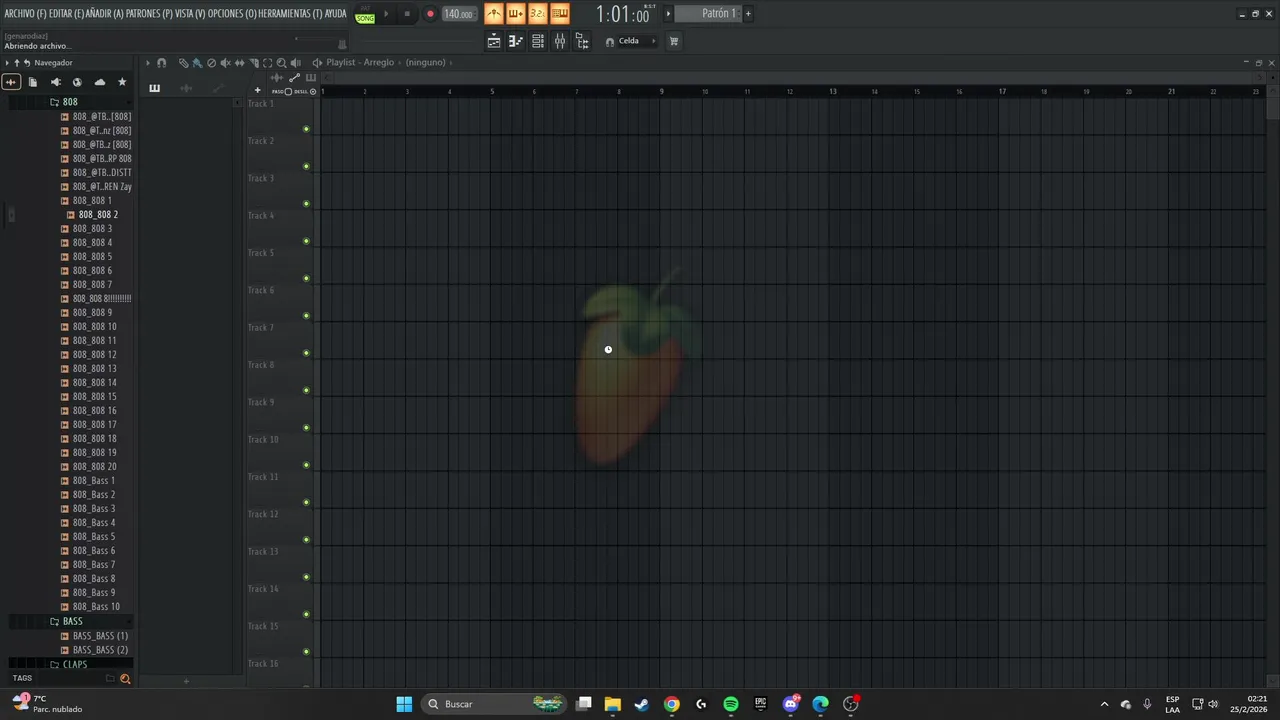Viewport: 1280px width, 720px height.
Task: Select the playlist Slice tool
Action: tap(254, 62)
